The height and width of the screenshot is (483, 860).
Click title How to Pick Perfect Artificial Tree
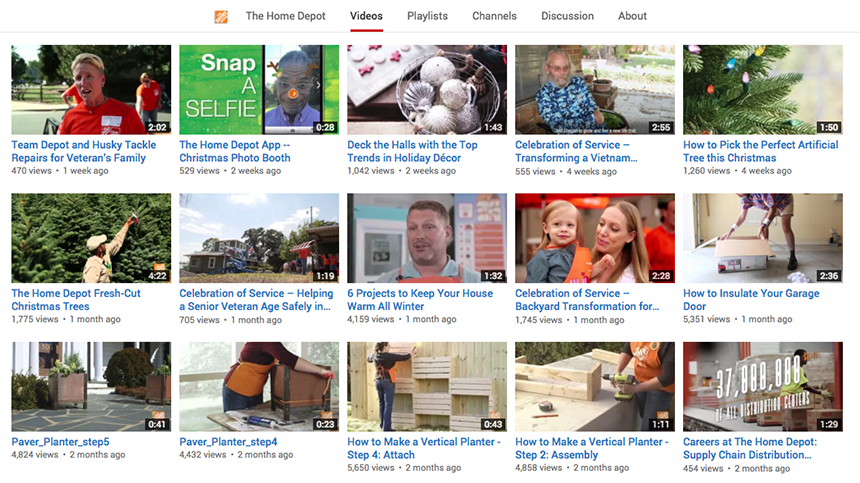[x=761, y=151]
